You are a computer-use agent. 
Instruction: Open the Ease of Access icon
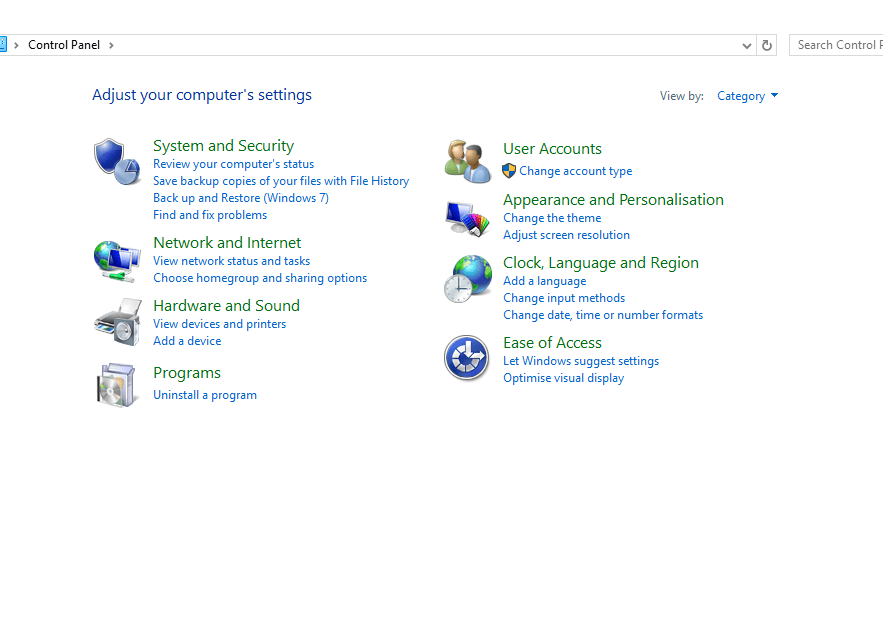[x=467, y=358]
